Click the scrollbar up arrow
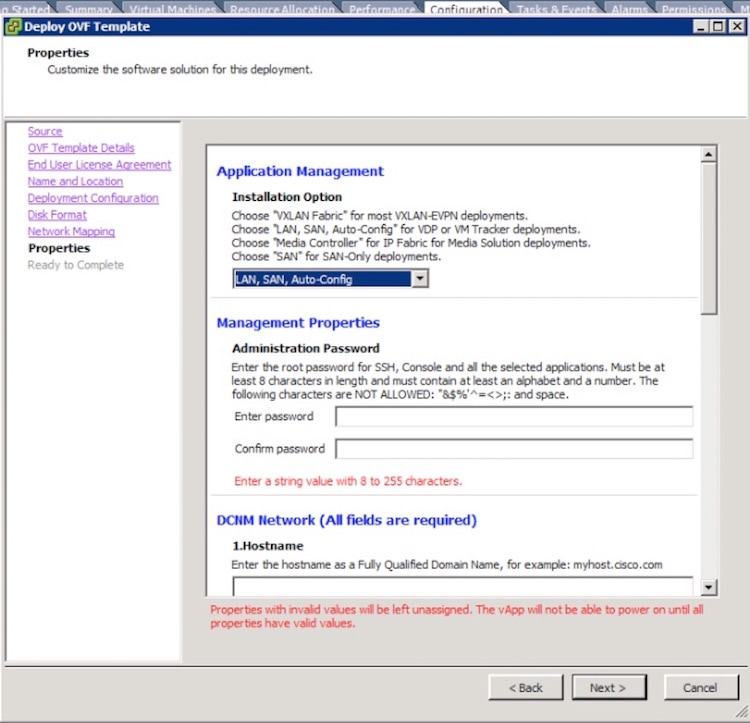 [708, 154]
